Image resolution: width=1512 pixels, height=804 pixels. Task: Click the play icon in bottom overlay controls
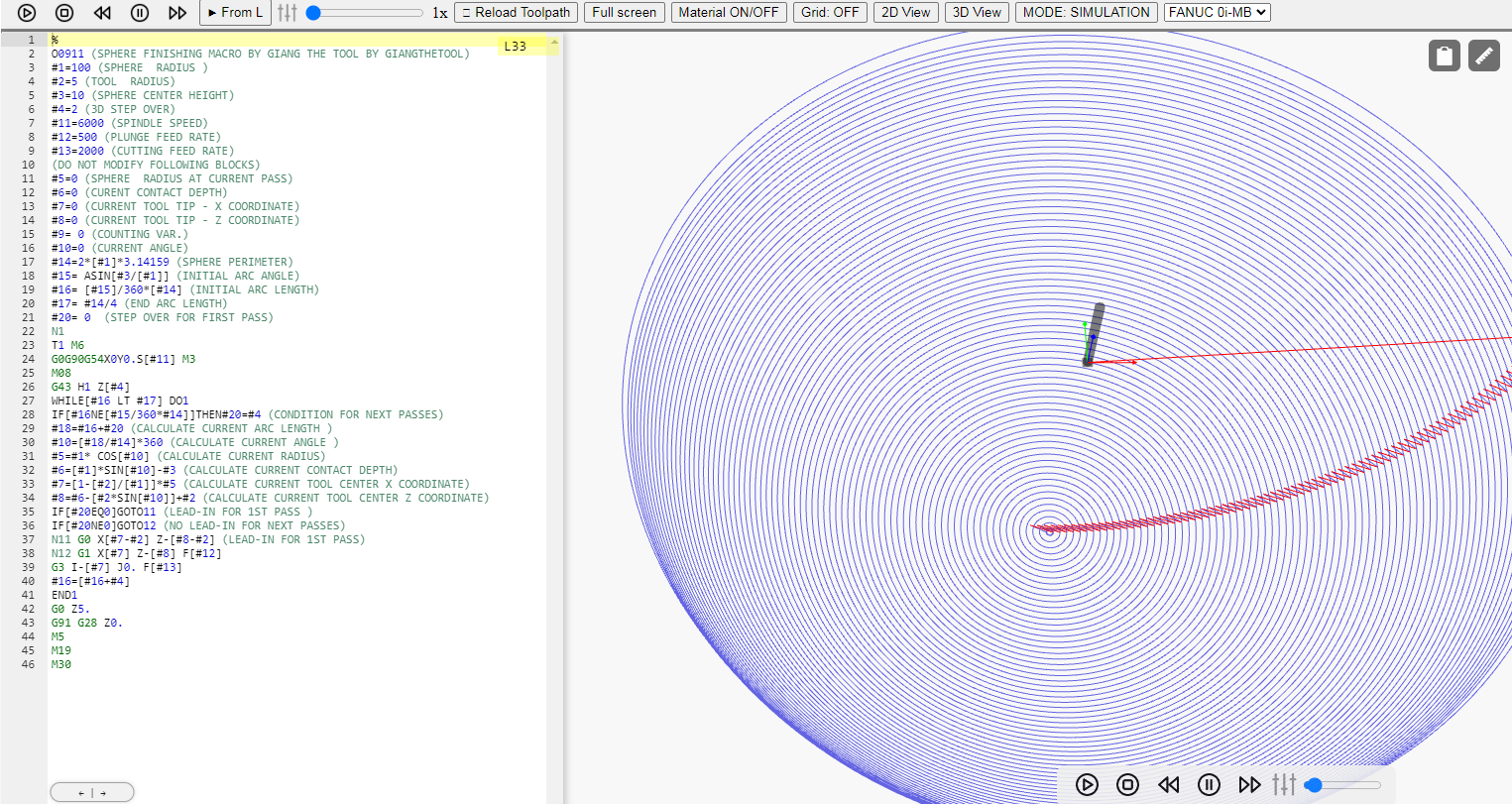coord(1087,785)
